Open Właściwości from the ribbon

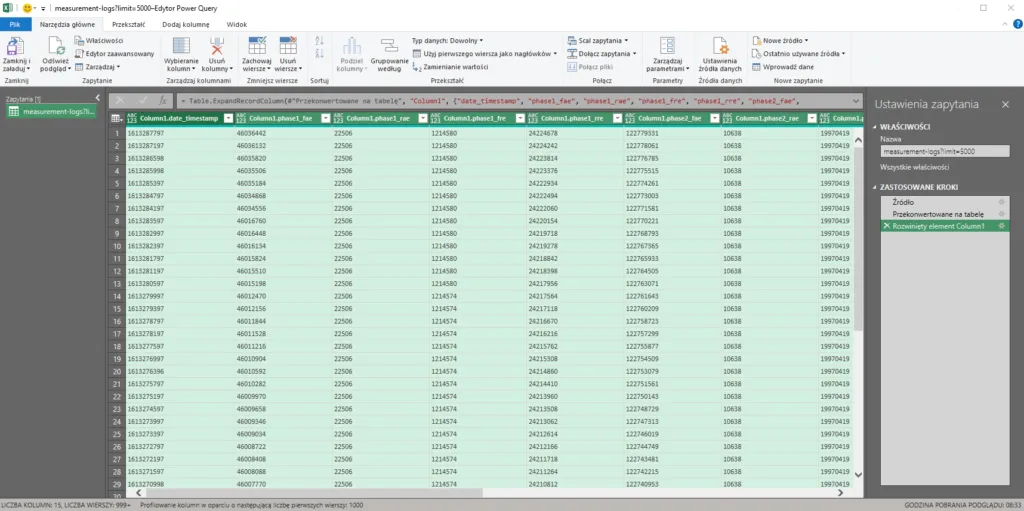point(99,41)
